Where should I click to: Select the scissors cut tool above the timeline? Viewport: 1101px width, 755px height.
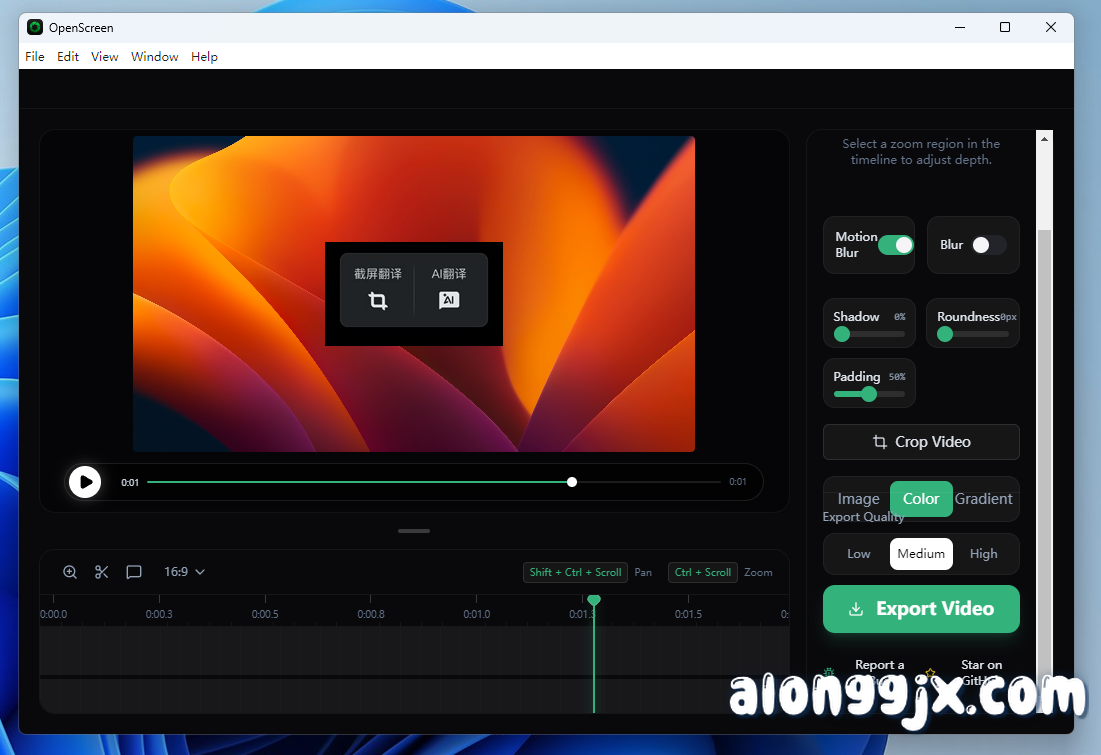[x=101, y=571]
